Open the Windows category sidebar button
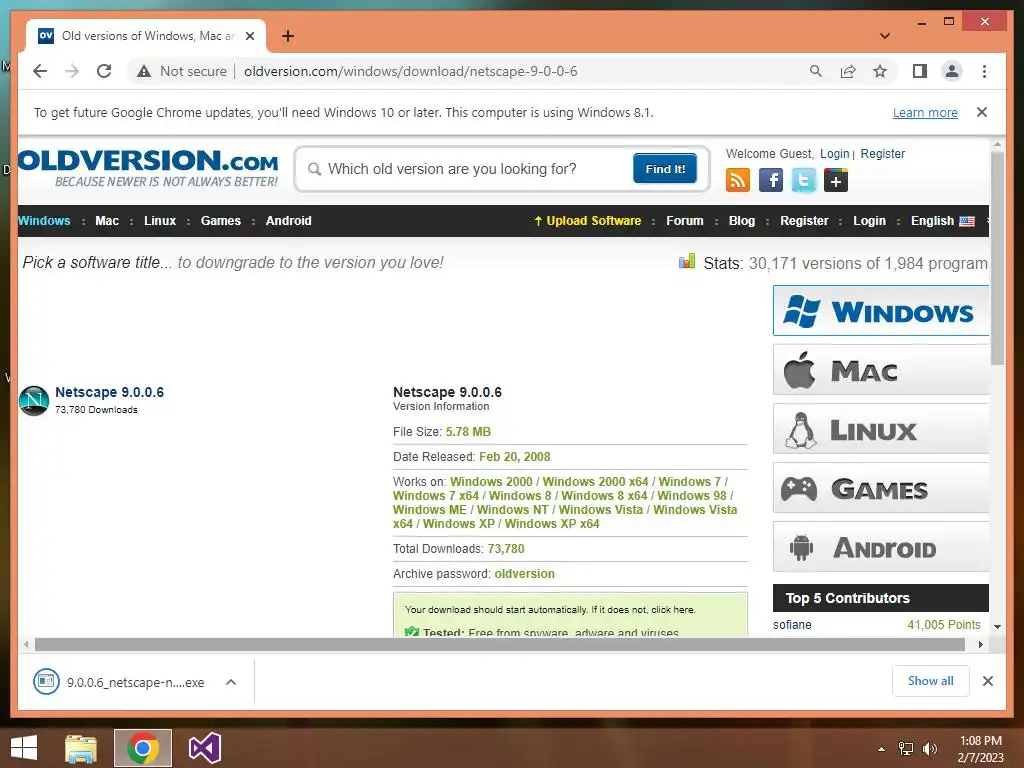The image size is (1024, 768). tap(881, 311)
